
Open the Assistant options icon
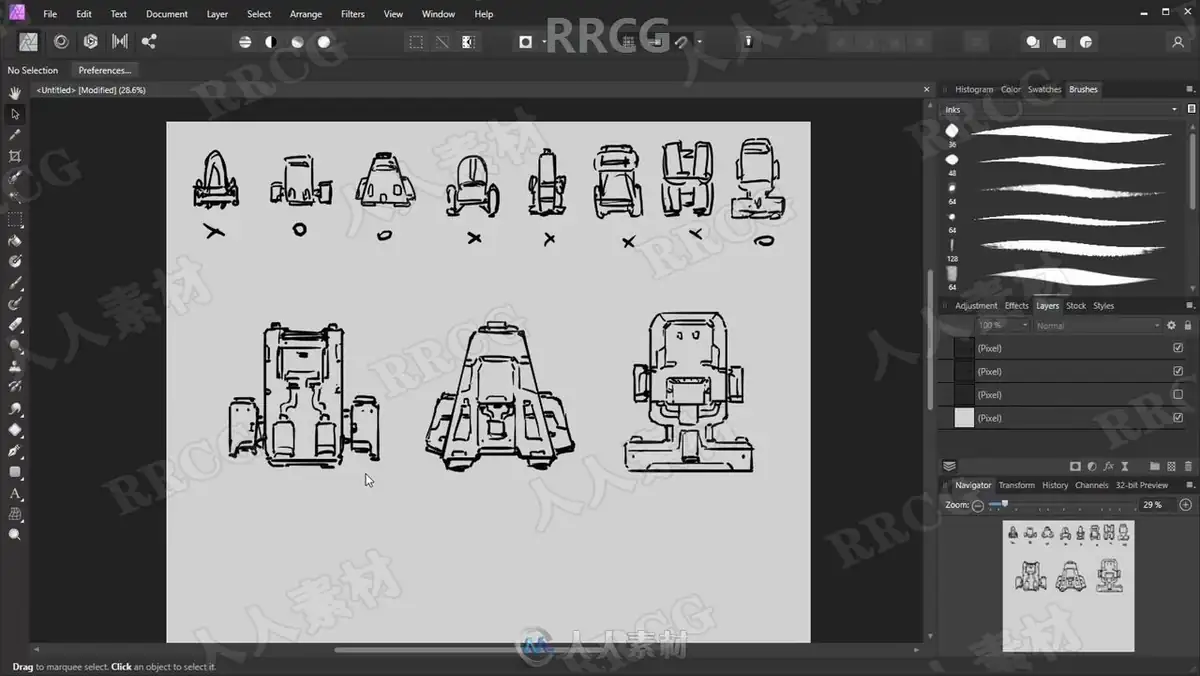(x=748, y=42)
